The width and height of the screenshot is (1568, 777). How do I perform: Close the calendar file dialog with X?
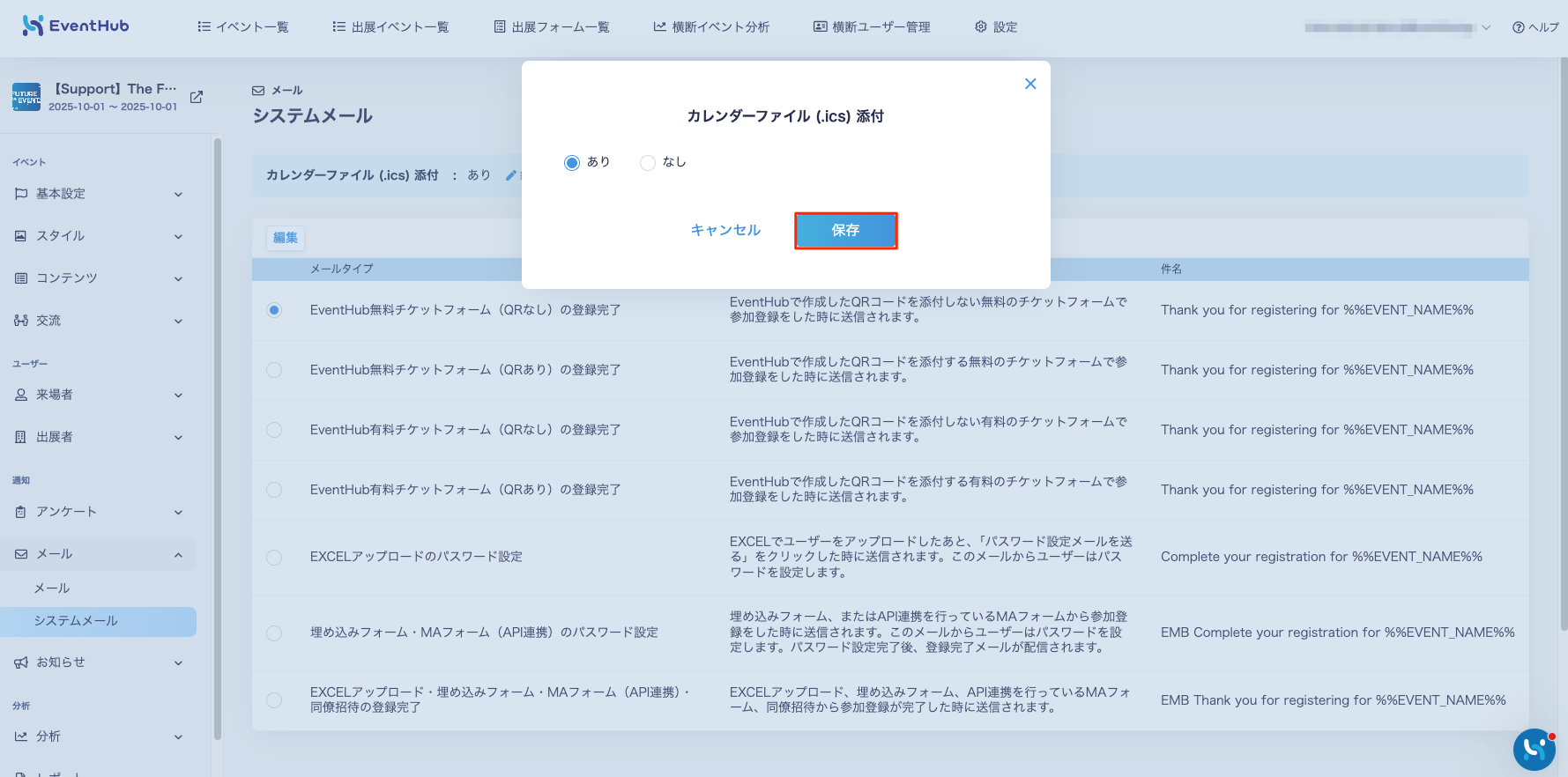tap(1030, 84)
